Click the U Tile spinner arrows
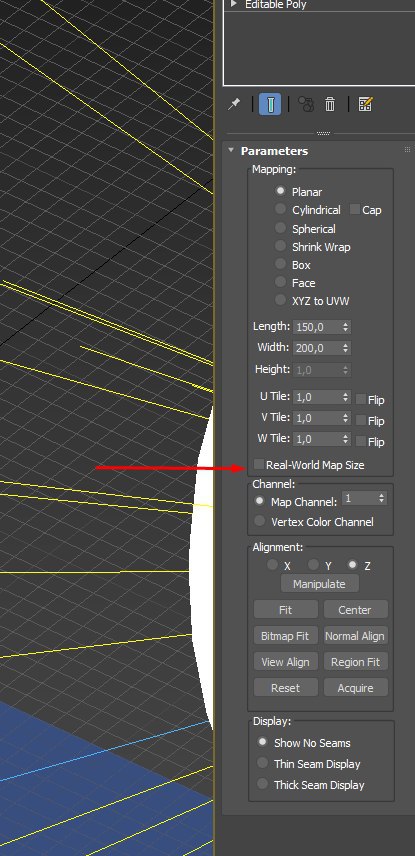This screenshot has height=856, width=415. (346, 397)
